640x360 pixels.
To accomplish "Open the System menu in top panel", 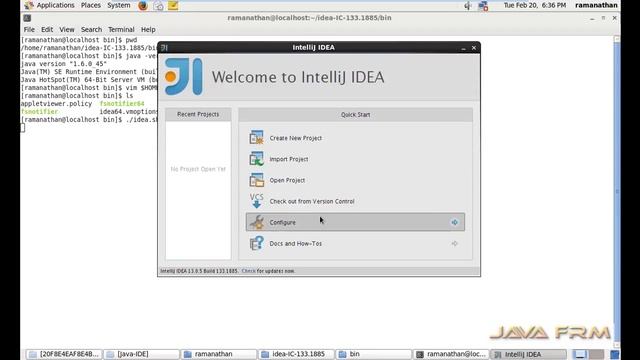I will (118, 5).
